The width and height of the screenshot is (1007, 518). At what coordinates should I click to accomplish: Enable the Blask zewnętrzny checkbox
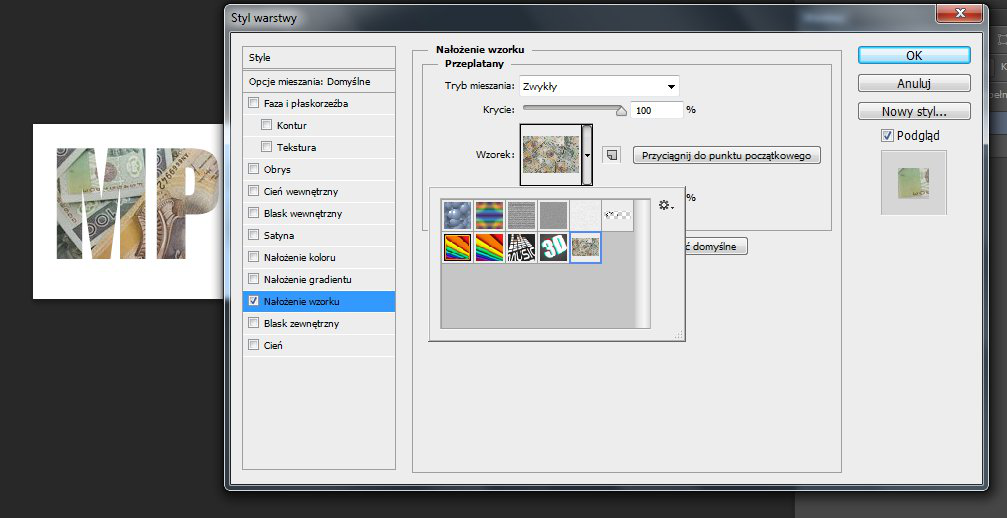pos(253,324)
